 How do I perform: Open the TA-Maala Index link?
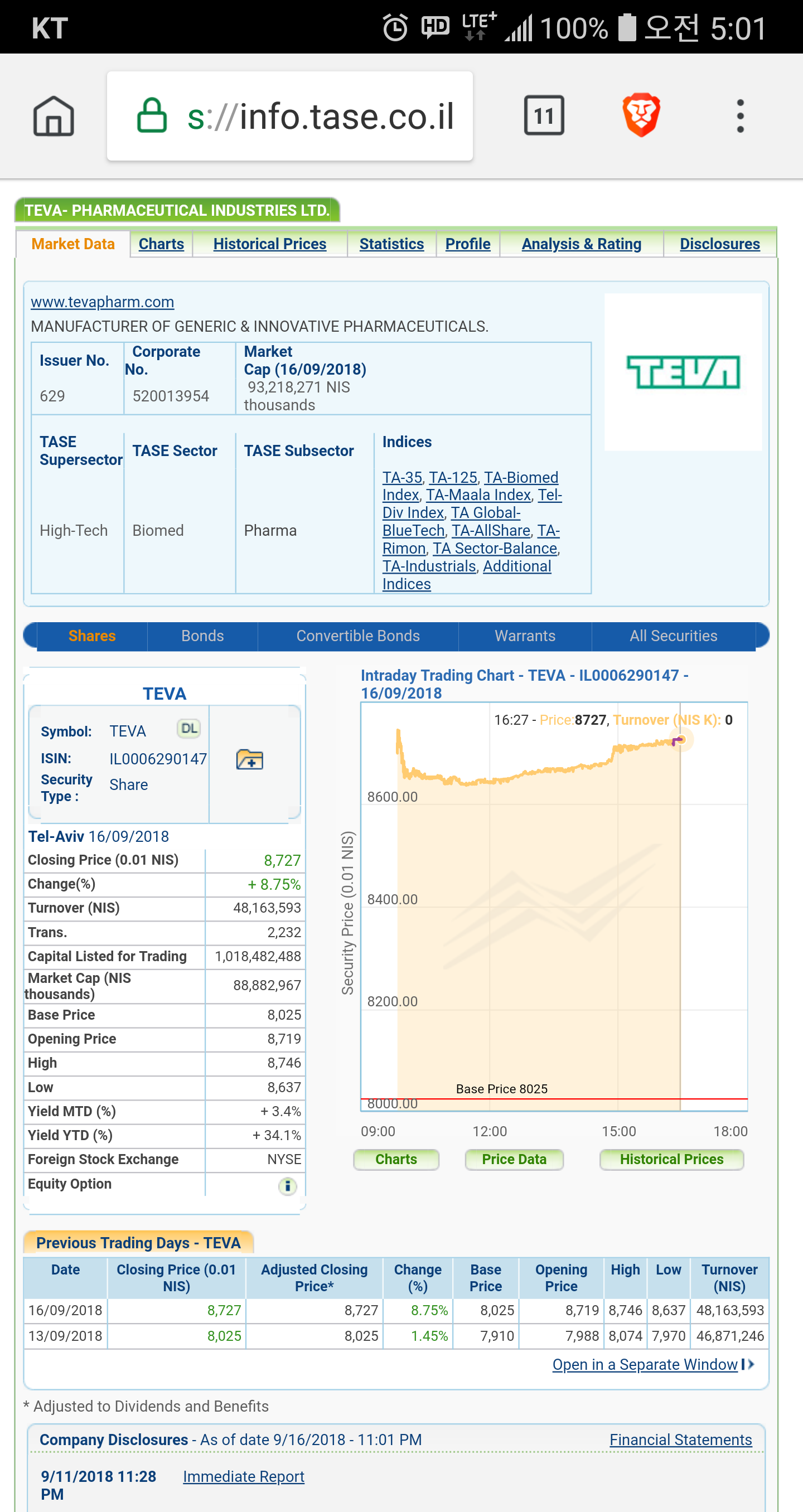478,495
